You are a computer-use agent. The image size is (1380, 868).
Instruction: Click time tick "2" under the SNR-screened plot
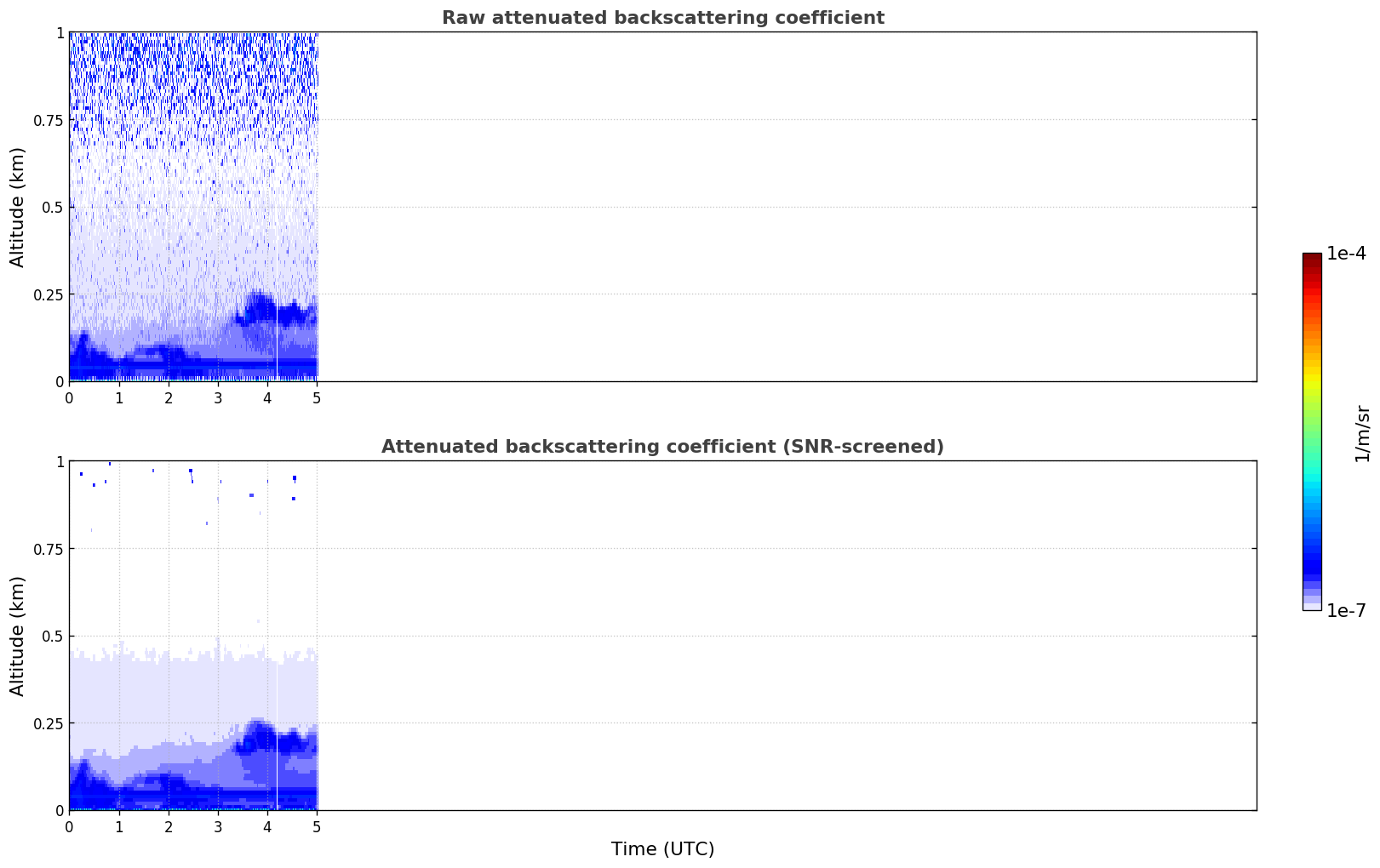pyautogui.click(x=169, y=826)
